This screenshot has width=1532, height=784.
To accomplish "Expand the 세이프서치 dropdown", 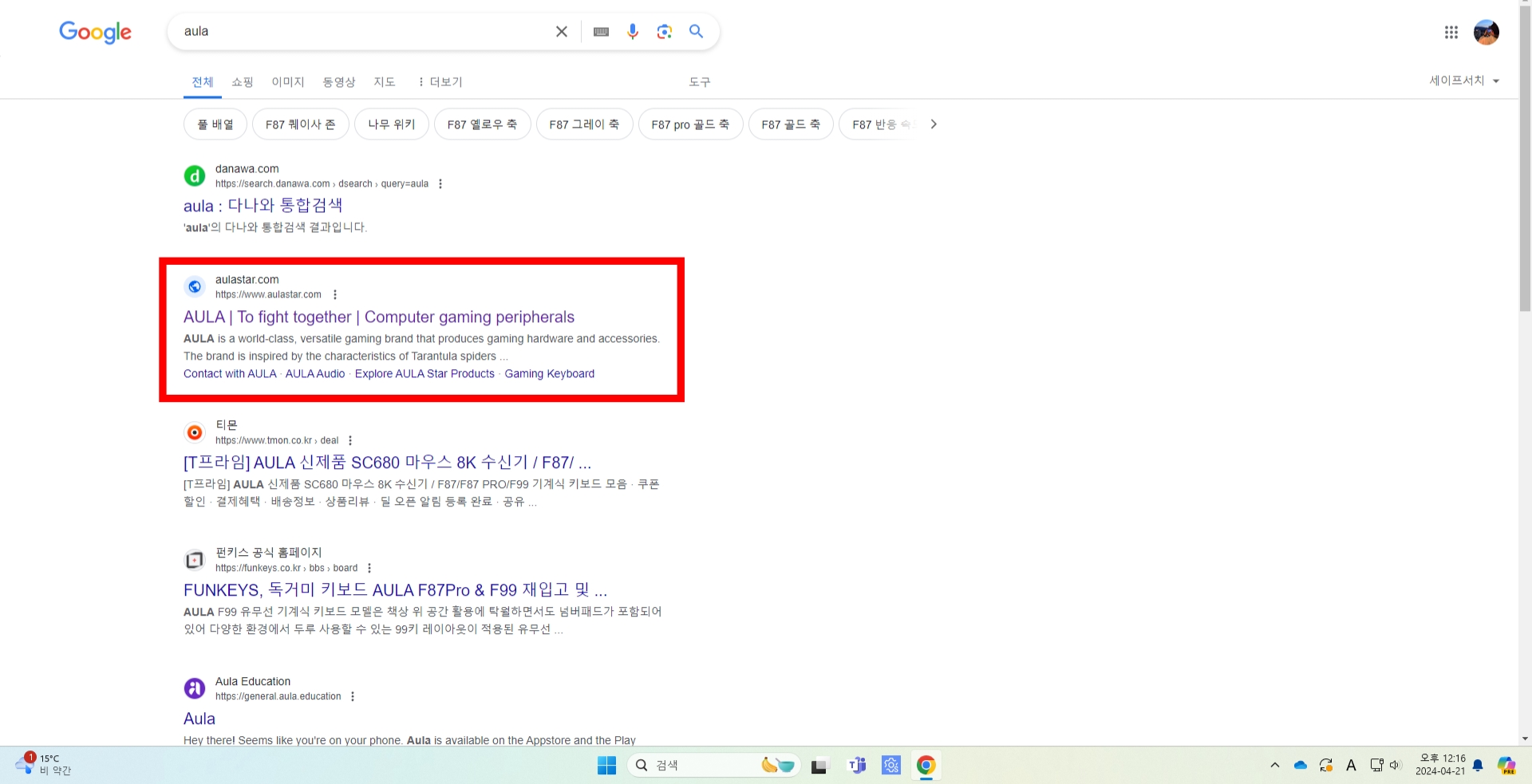I will 1464,81.
